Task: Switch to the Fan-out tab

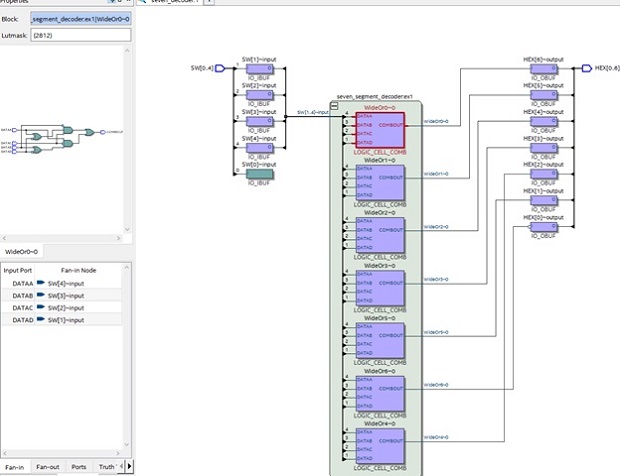Action: [47, 466]
